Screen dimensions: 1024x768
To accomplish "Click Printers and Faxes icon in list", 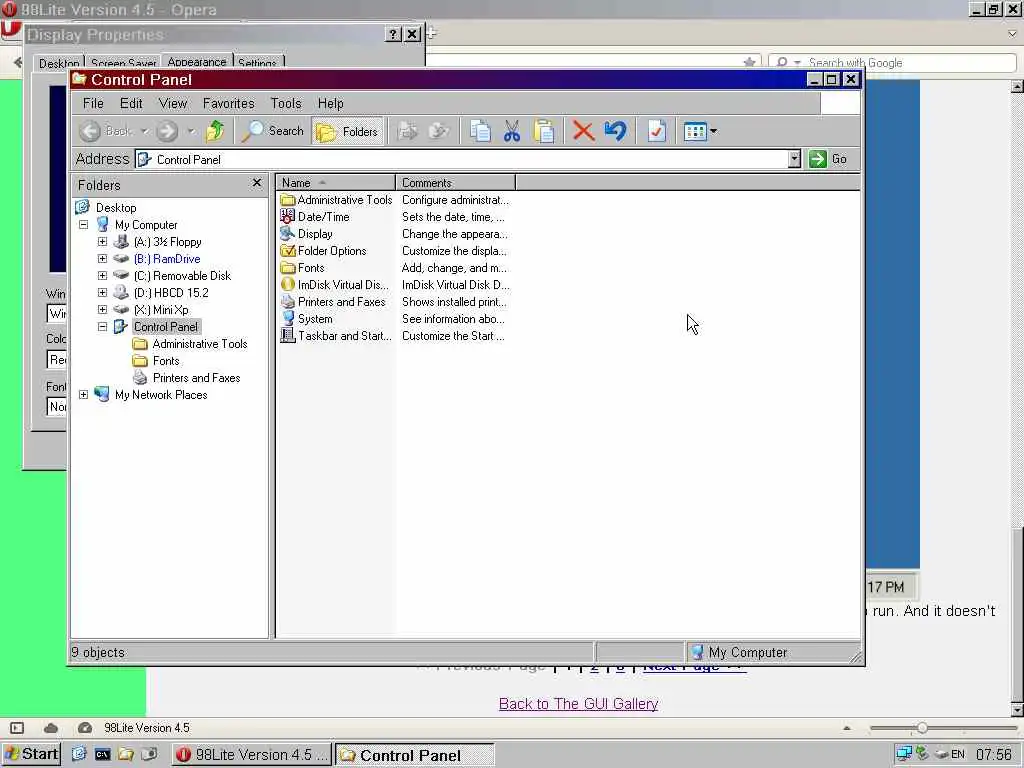I will coord(287,302).
